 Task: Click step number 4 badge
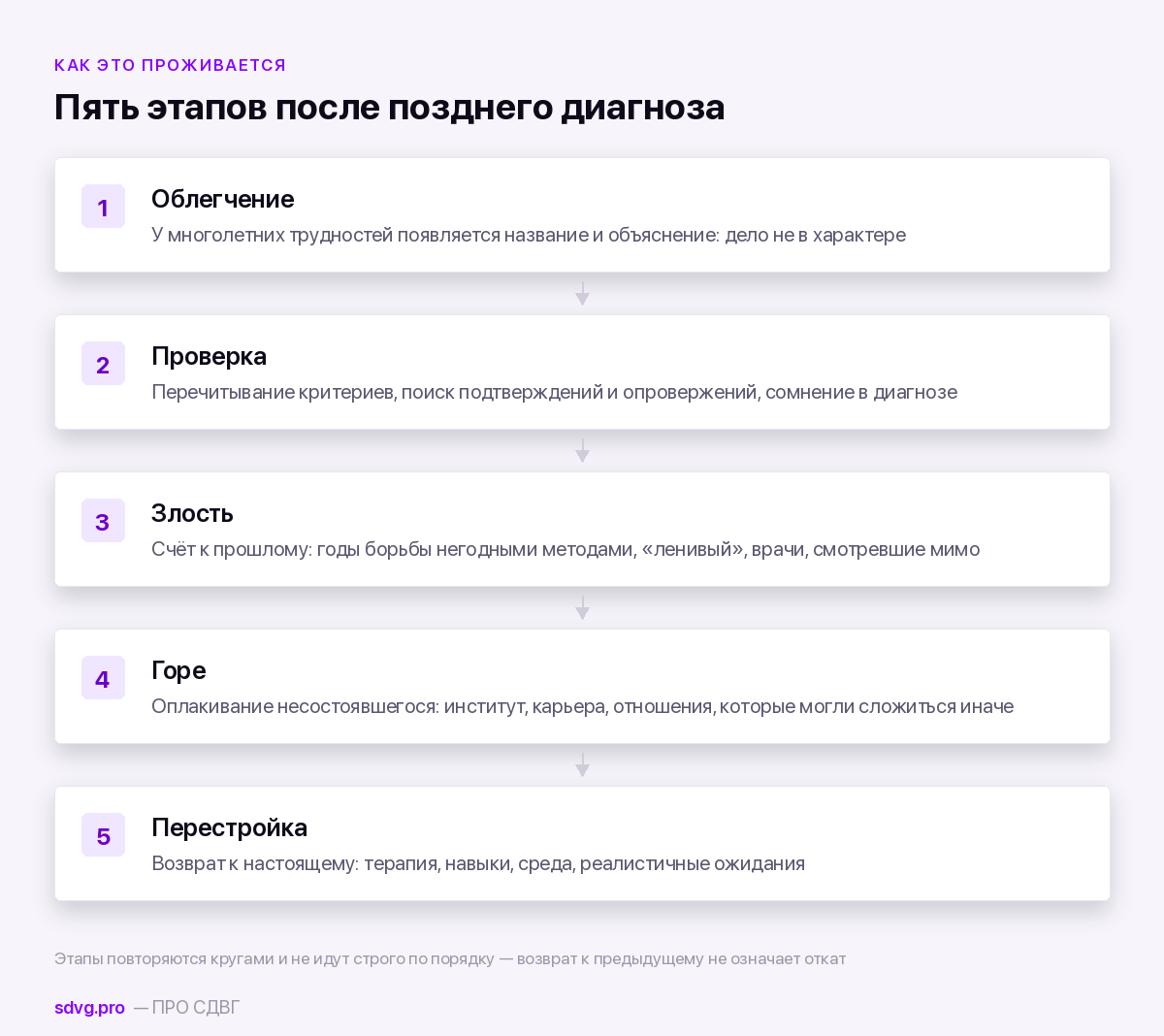pyautogui.click(x=103, y=678)
